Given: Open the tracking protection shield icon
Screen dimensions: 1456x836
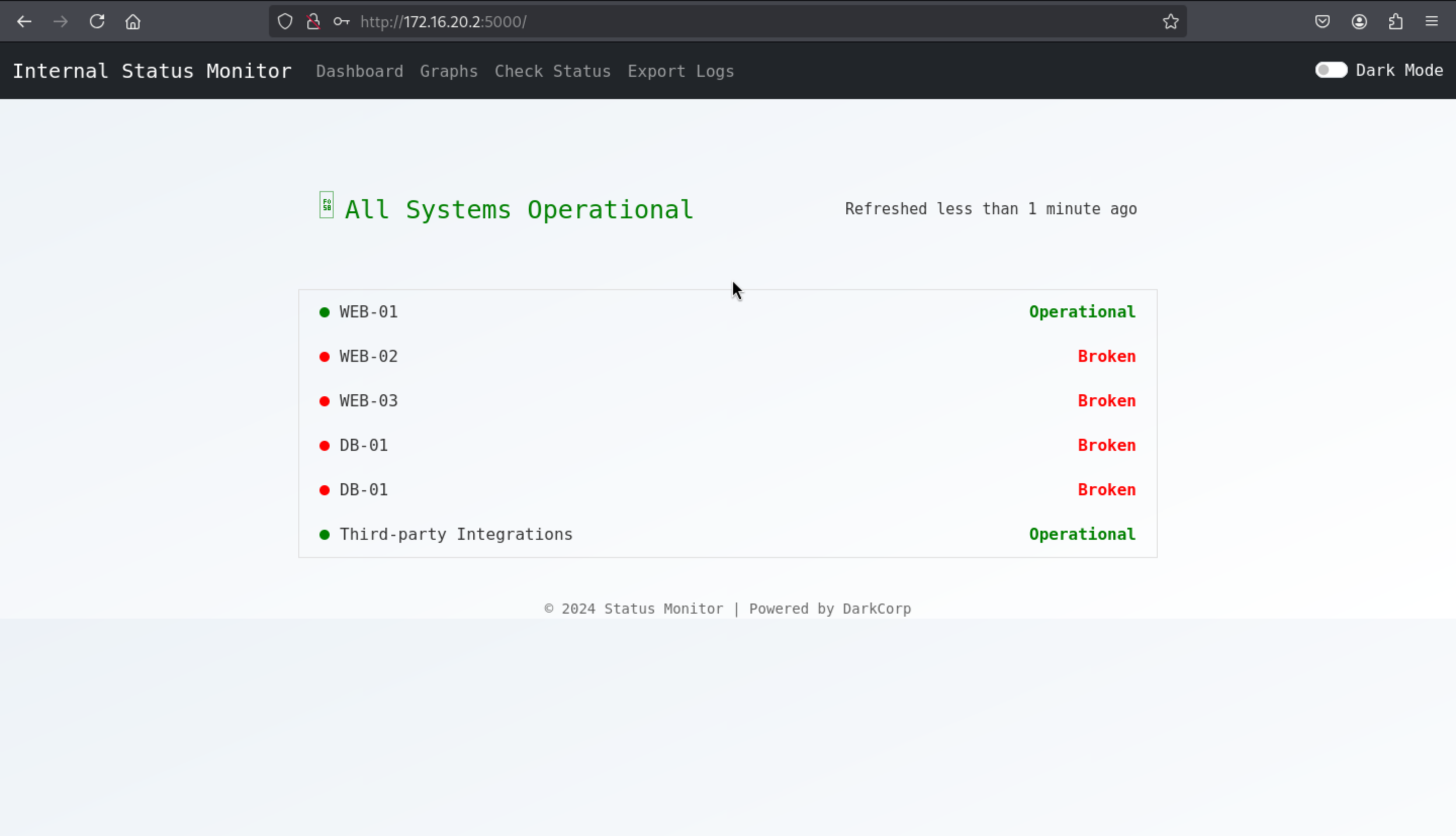Looking at the screenshot, I should pyautogui.click(x=285, y=22).
